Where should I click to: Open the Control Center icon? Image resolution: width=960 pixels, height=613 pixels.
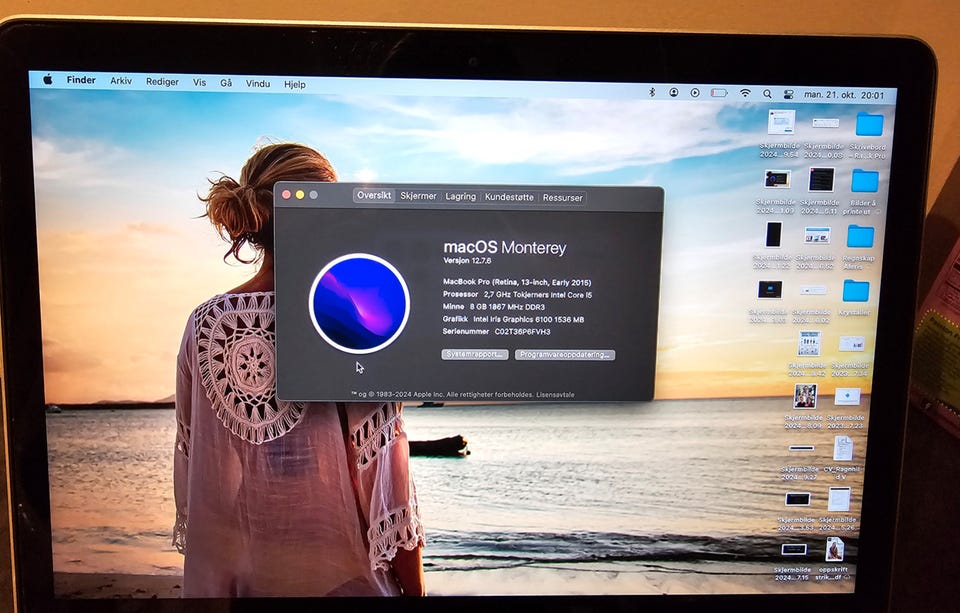coord(789,94)
